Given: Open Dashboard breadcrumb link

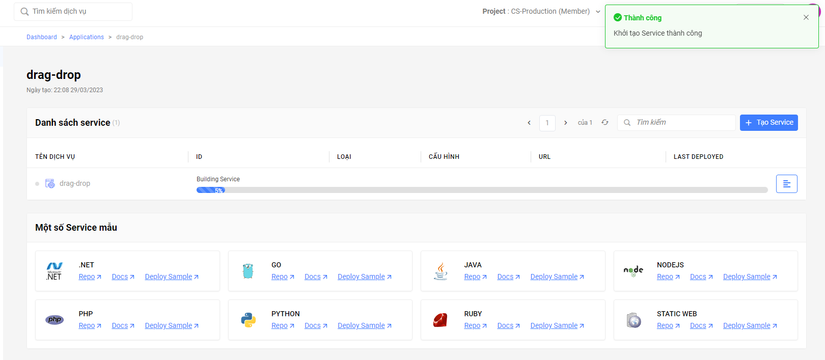Looking at the screenshot, I should (x=42, y=37).
